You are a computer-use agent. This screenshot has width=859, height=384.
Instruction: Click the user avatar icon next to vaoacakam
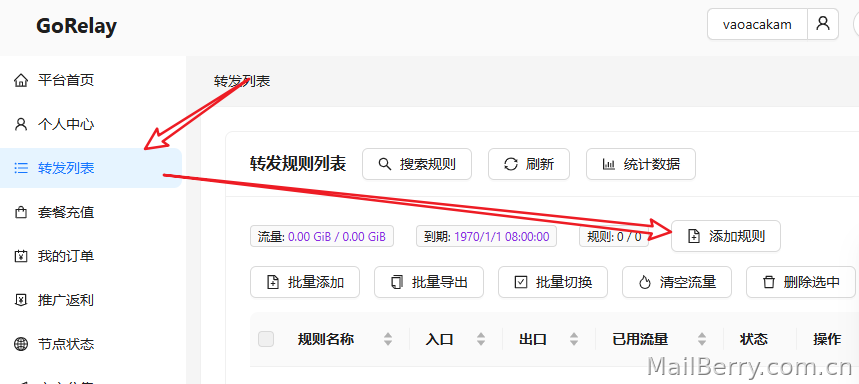[x=823, y=24]
